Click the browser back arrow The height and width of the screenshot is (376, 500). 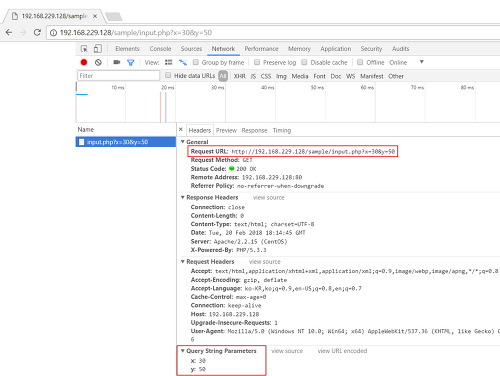(x=9, y=32)
